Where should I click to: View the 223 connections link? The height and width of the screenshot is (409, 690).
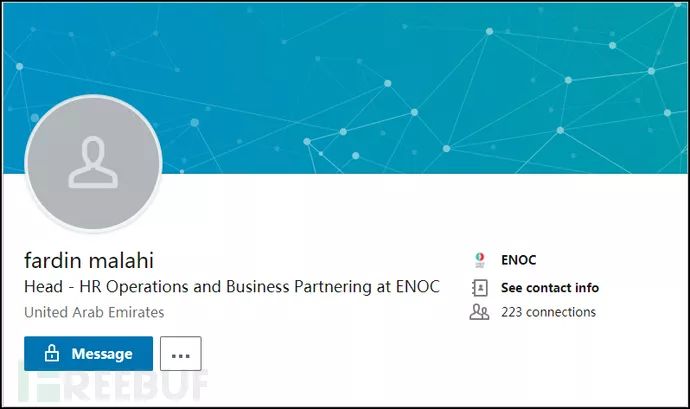(548, 312)
